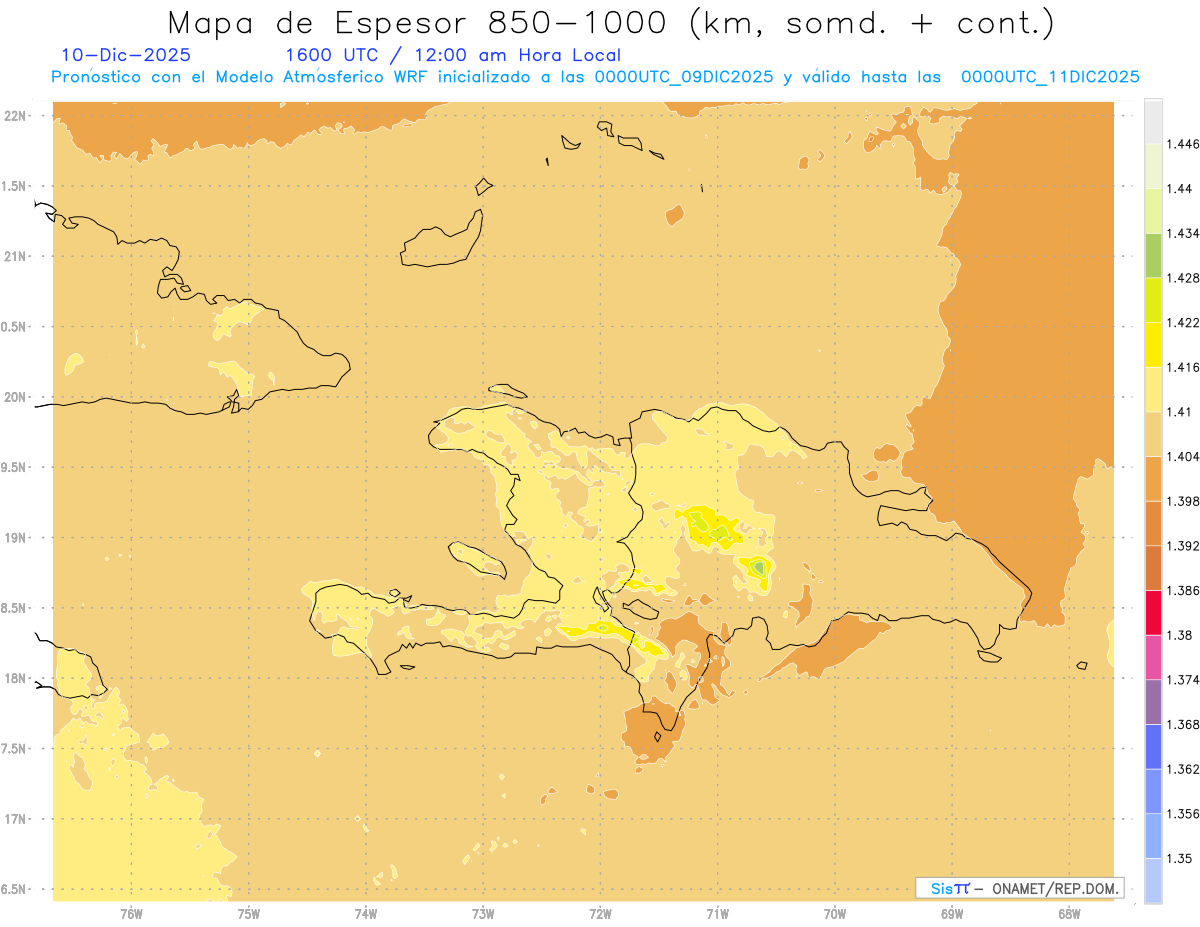The height and width of the screenshot is (927, 1200).
Task: Select bright yellow legend swatch between 1.416 and 1.422
Action: (1153, 344)
